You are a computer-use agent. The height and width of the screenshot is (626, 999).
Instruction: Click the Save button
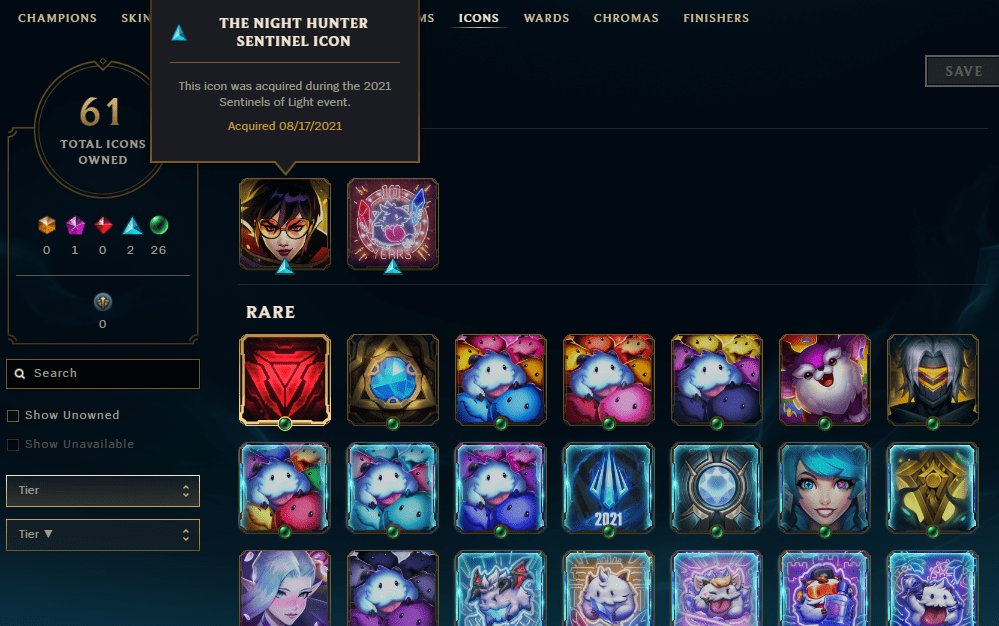(962, 71)
